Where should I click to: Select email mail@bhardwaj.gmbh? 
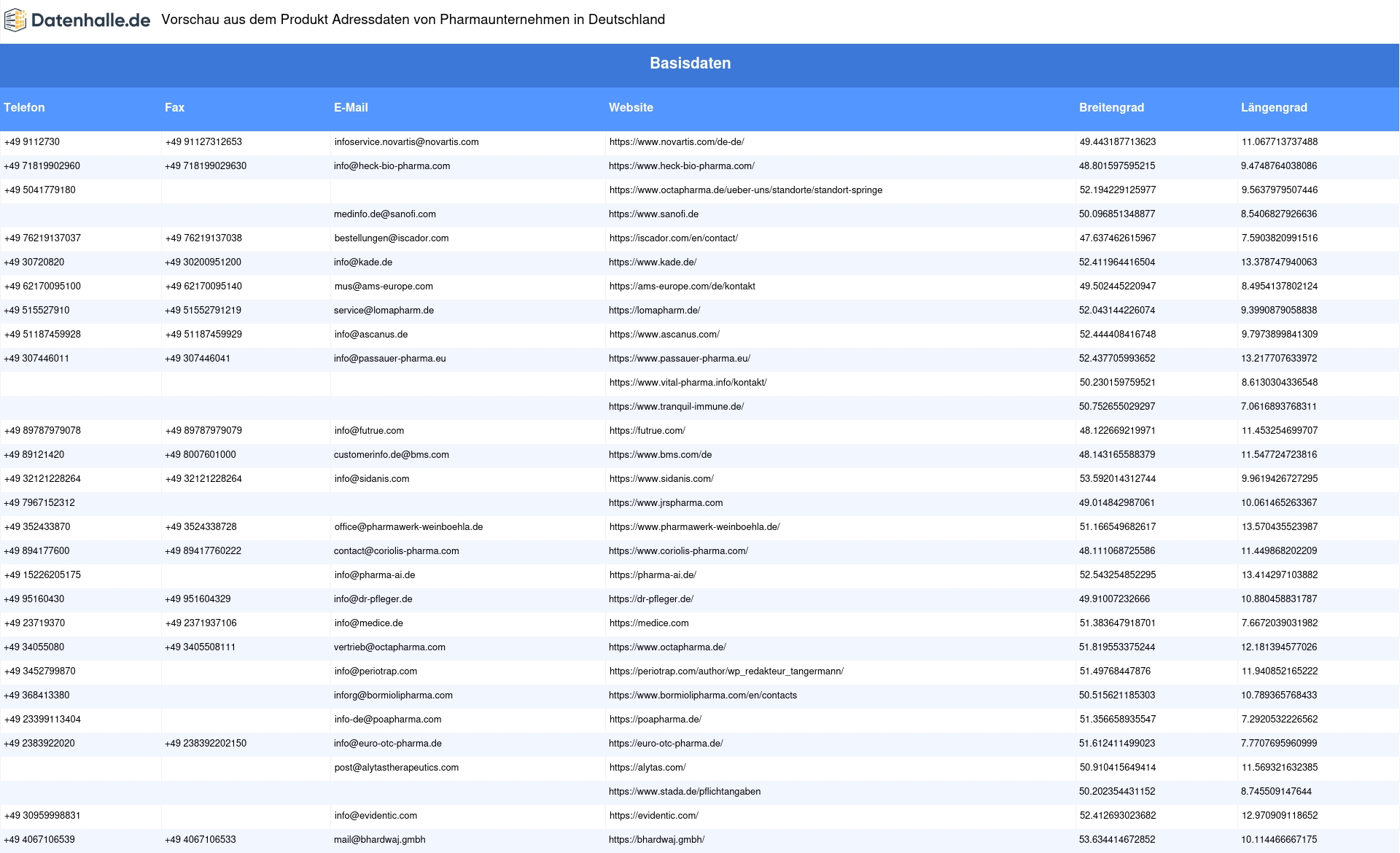point(380,840)
